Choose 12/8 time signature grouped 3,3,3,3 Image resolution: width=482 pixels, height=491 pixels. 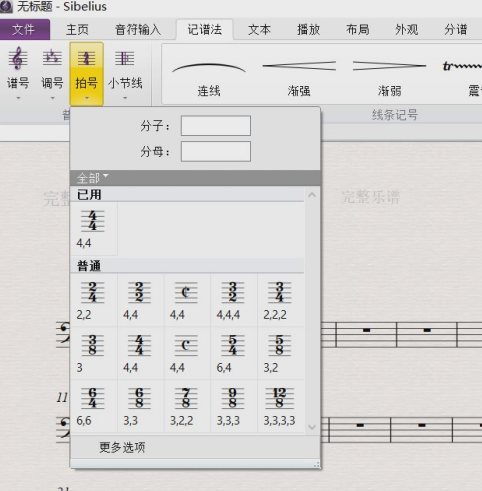[x=280, y=406]
